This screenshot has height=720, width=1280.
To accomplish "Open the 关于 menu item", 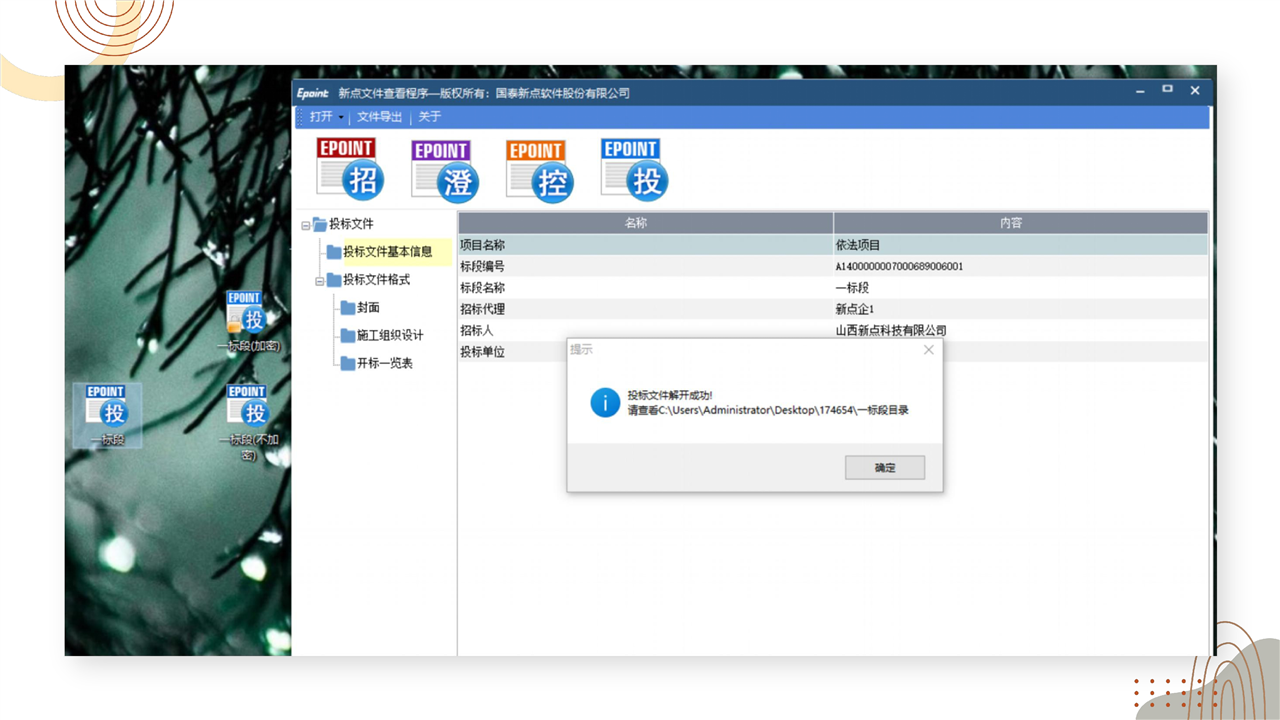I will (430, 117).
